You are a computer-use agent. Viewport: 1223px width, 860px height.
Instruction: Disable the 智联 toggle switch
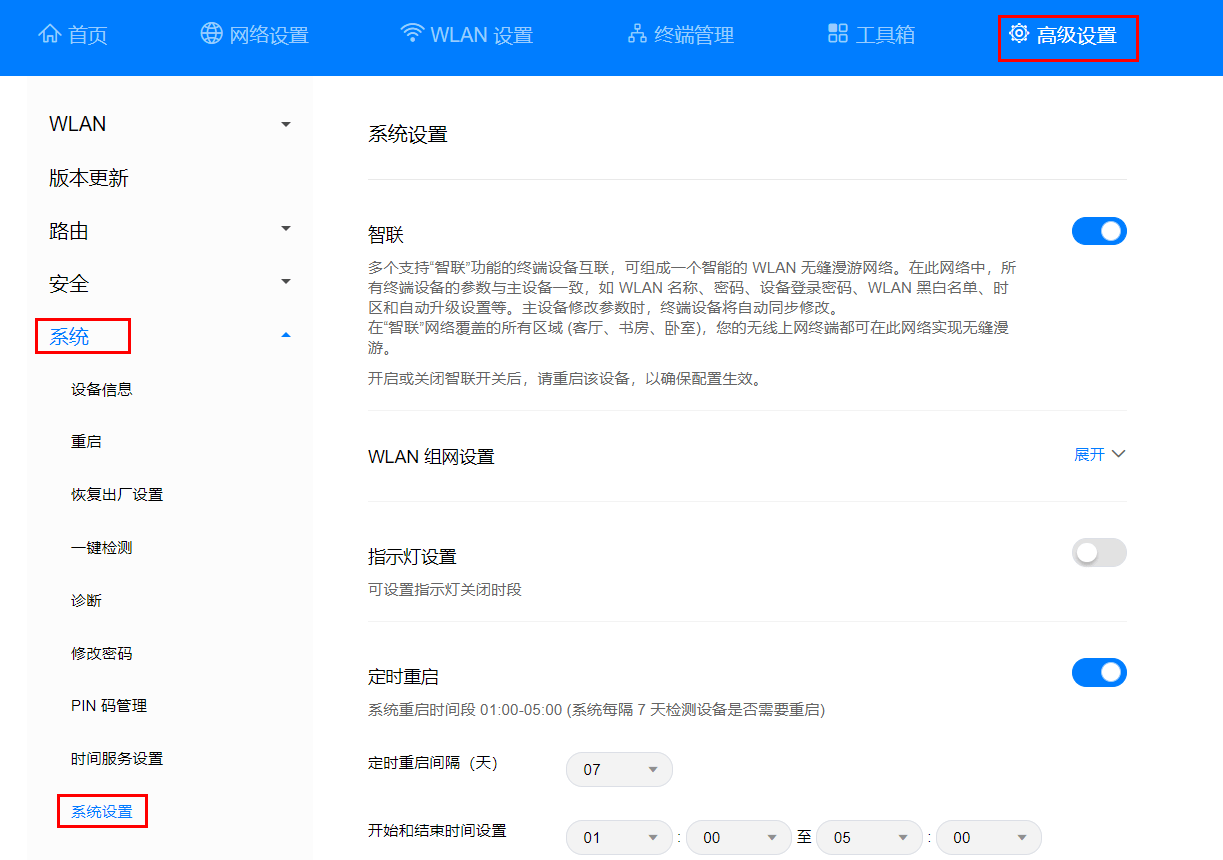1098,232
